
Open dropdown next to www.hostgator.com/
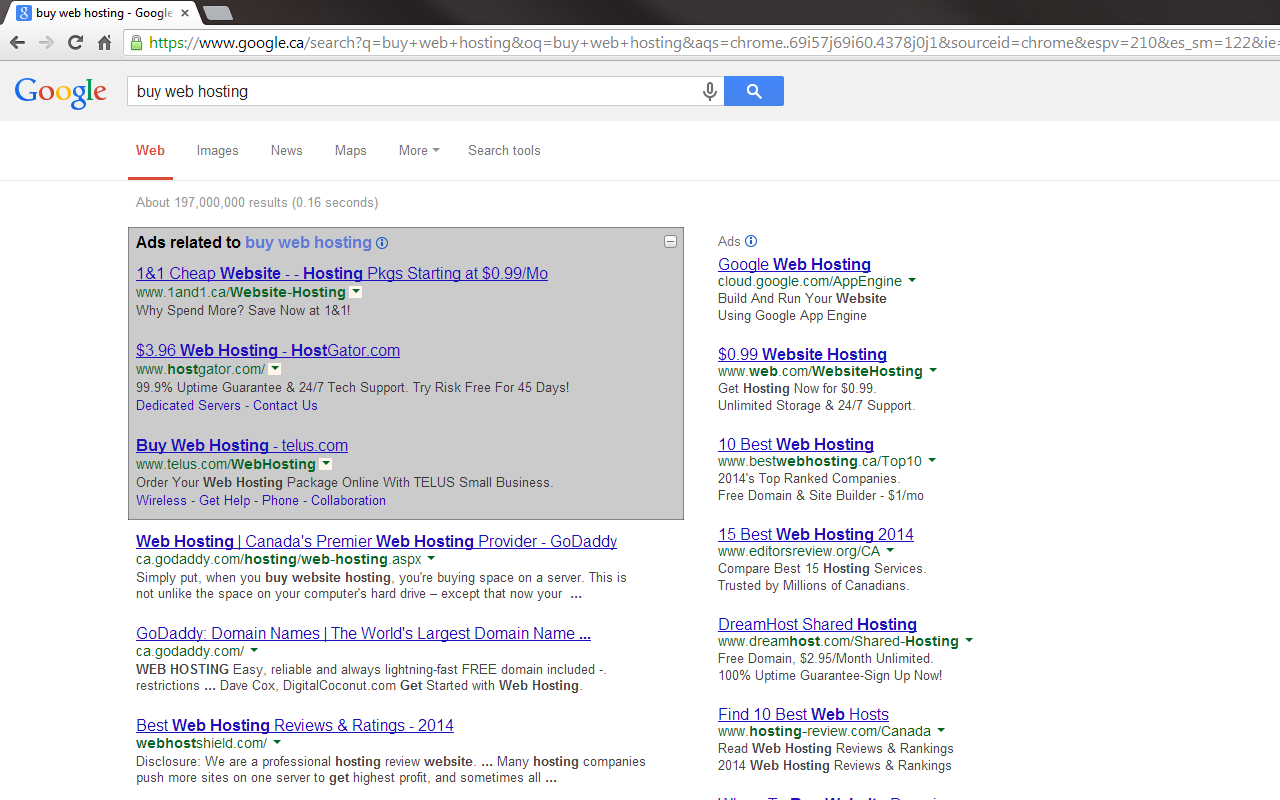click(x=275, y=369)
